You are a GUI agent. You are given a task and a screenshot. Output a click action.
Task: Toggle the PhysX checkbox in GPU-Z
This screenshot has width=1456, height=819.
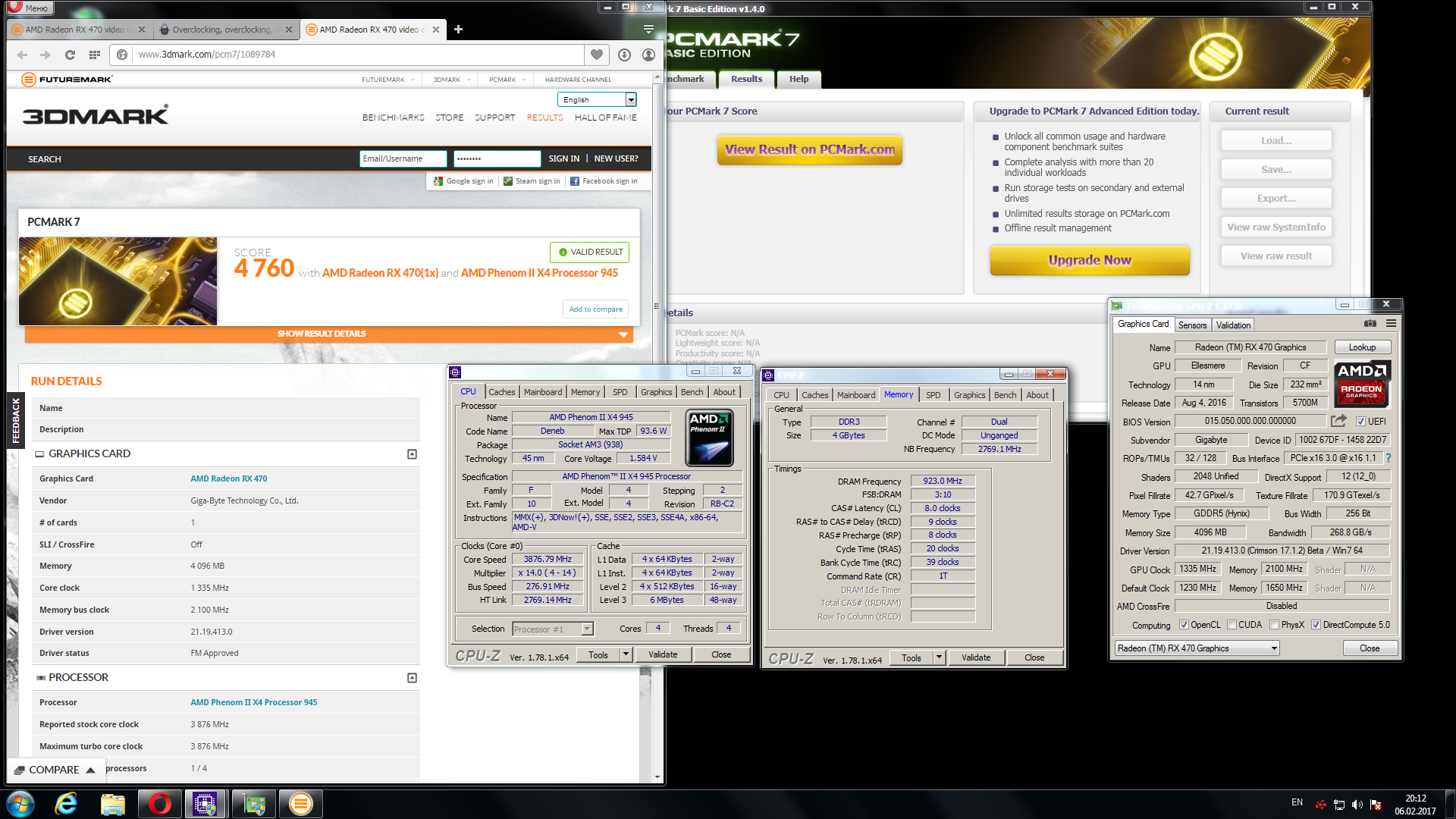point(1274,625)
